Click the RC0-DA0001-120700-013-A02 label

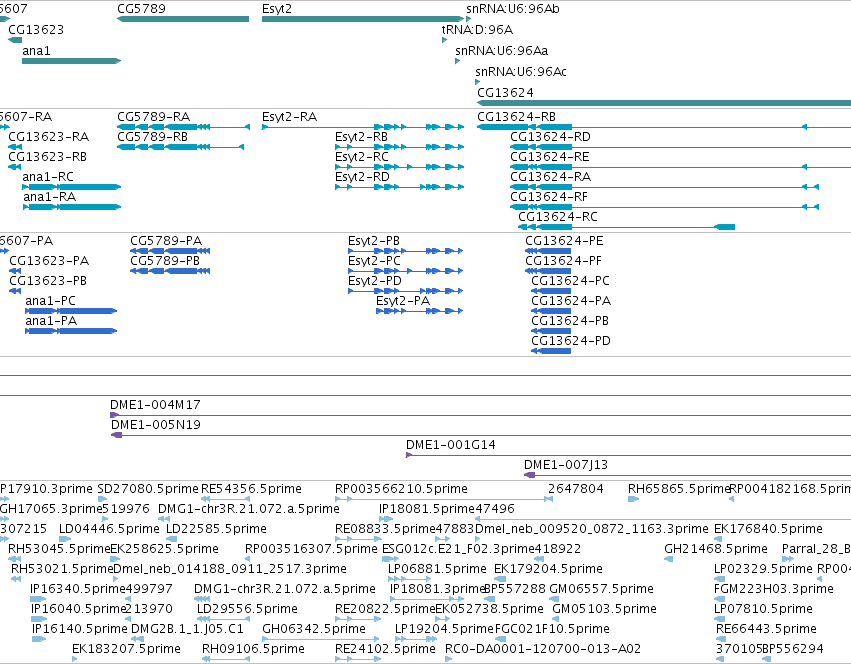(543, 649)
